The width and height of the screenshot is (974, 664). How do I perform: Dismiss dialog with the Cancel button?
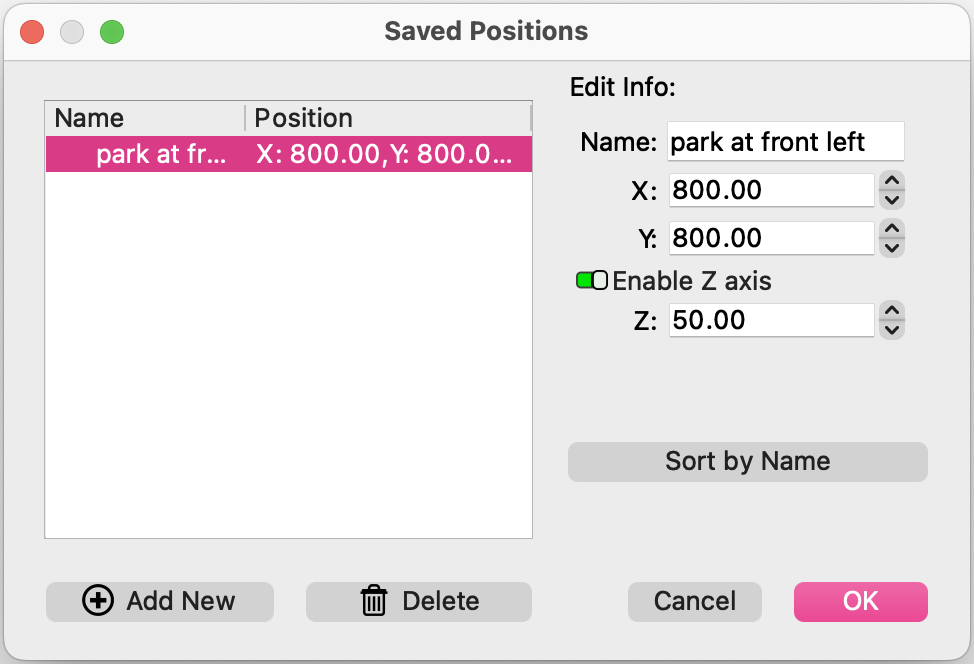click(x=694, y=601)
